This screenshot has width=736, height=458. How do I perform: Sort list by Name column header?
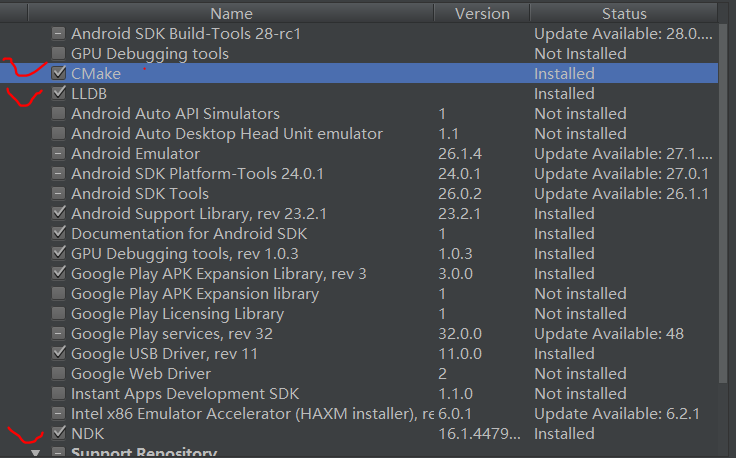[232, 13]
